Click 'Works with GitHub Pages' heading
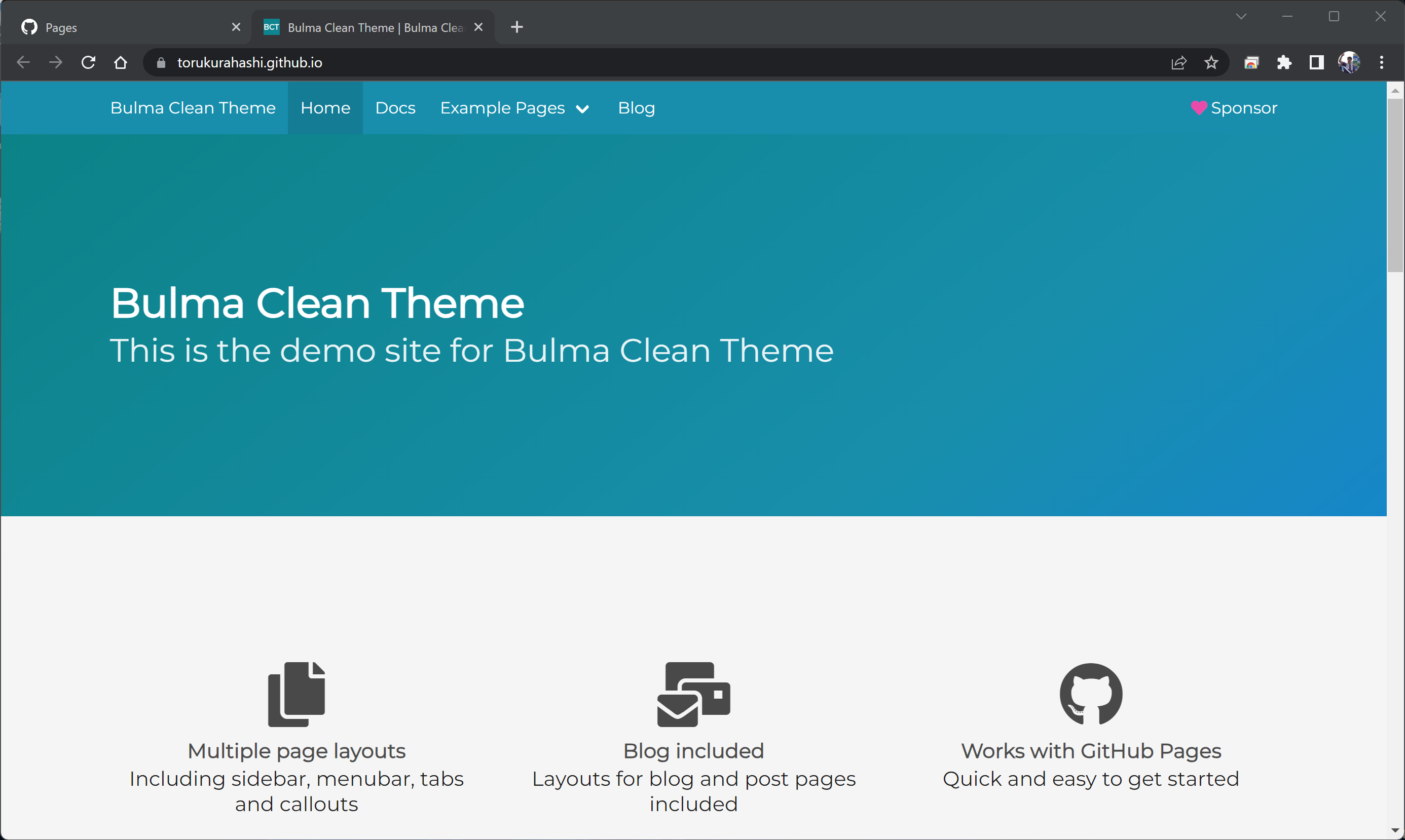 (x=1091, y=750)
